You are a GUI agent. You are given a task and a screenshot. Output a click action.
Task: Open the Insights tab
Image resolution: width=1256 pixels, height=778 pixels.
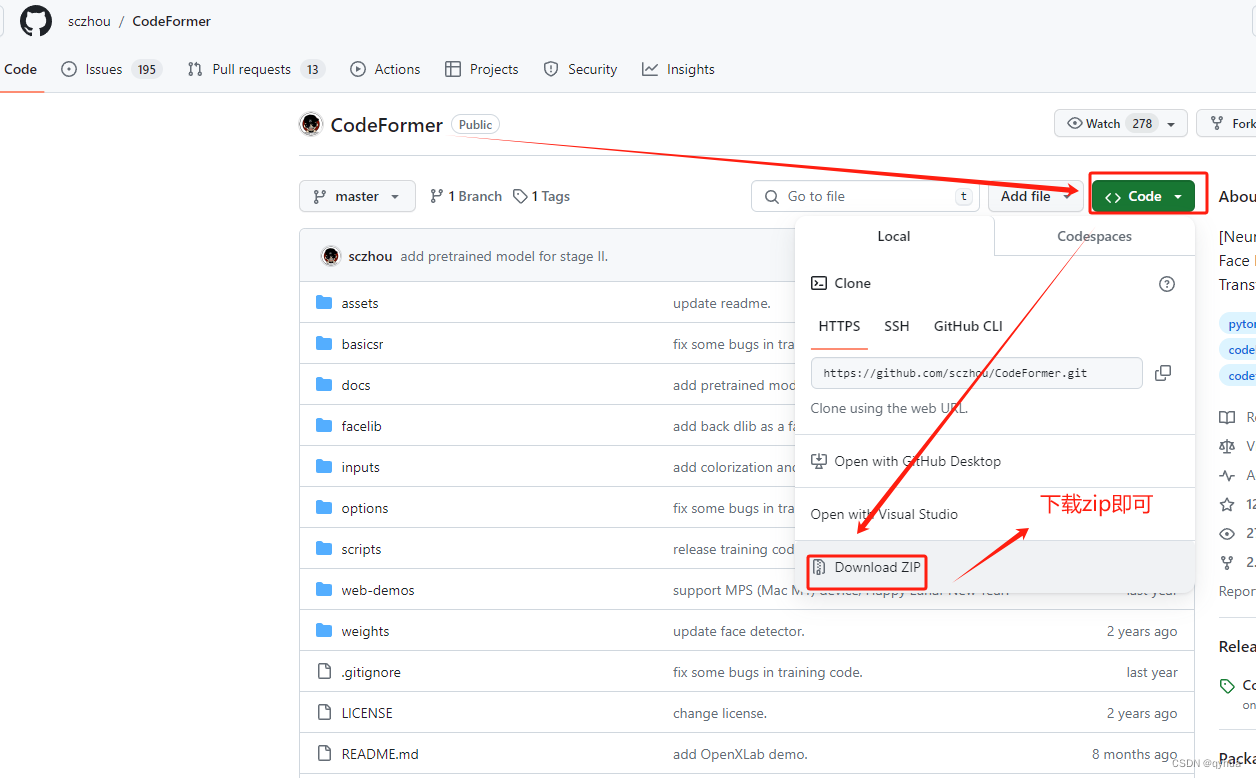678,69
